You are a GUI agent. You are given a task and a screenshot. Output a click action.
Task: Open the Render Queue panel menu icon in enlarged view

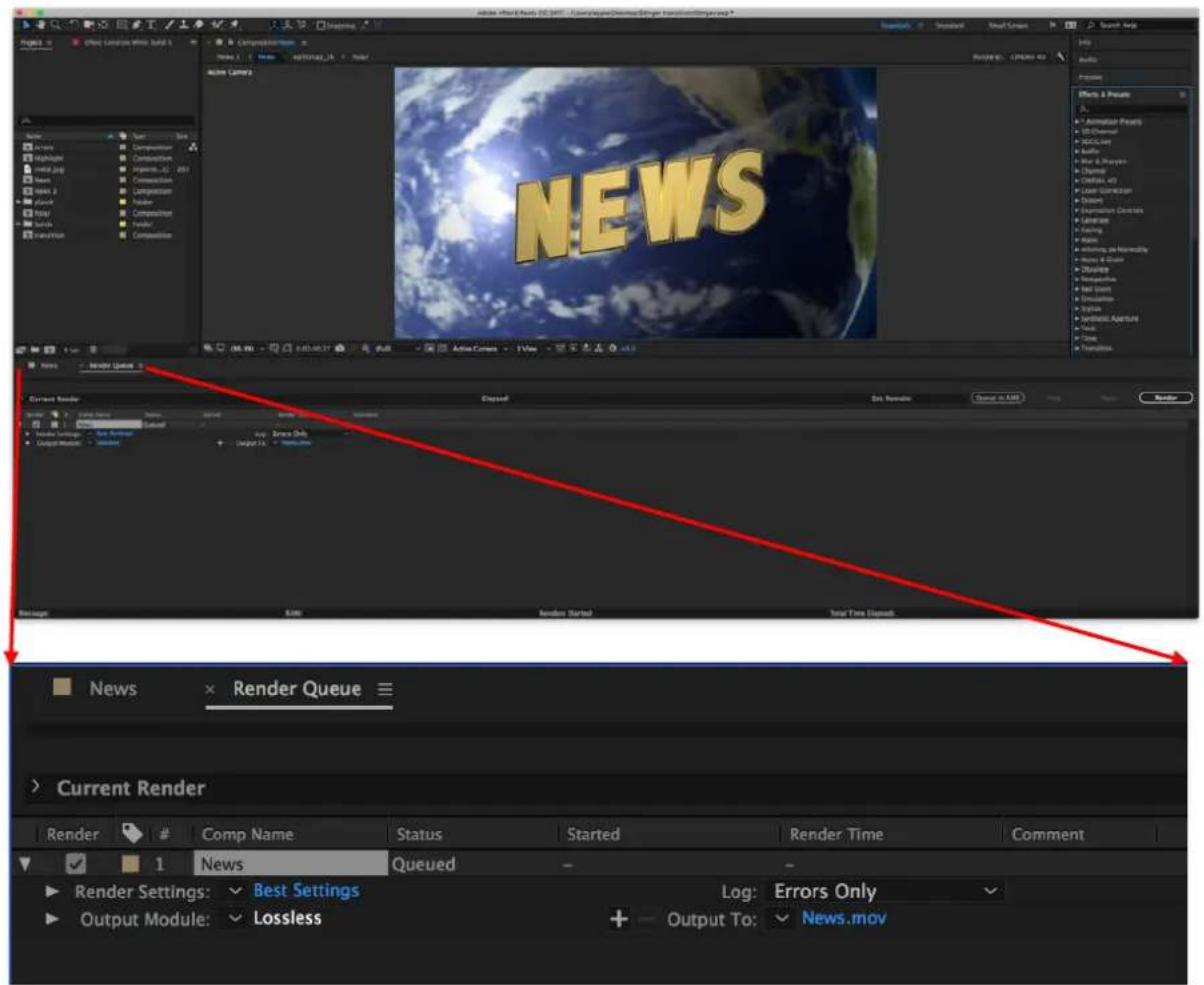pyautogui.click(x=385, y=690)
